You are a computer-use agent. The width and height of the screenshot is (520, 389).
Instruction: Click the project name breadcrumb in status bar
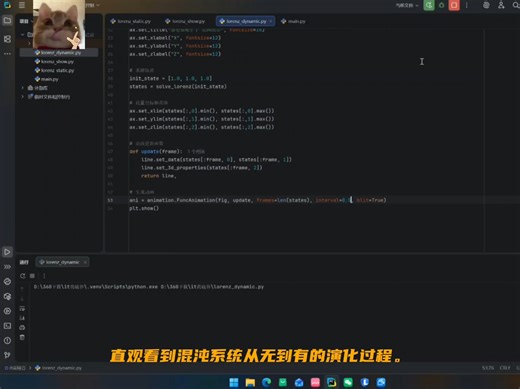pyautogui.click(x=15, y=368)
